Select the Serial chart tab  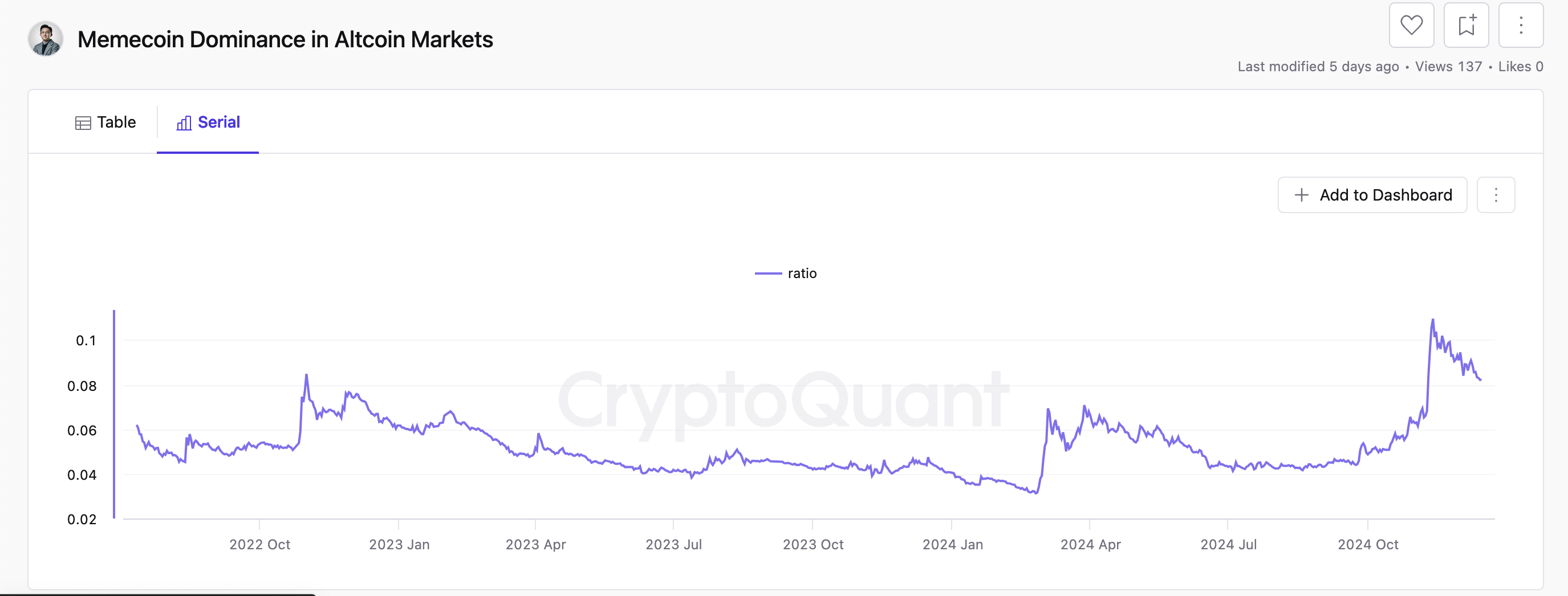coord(208,123)
